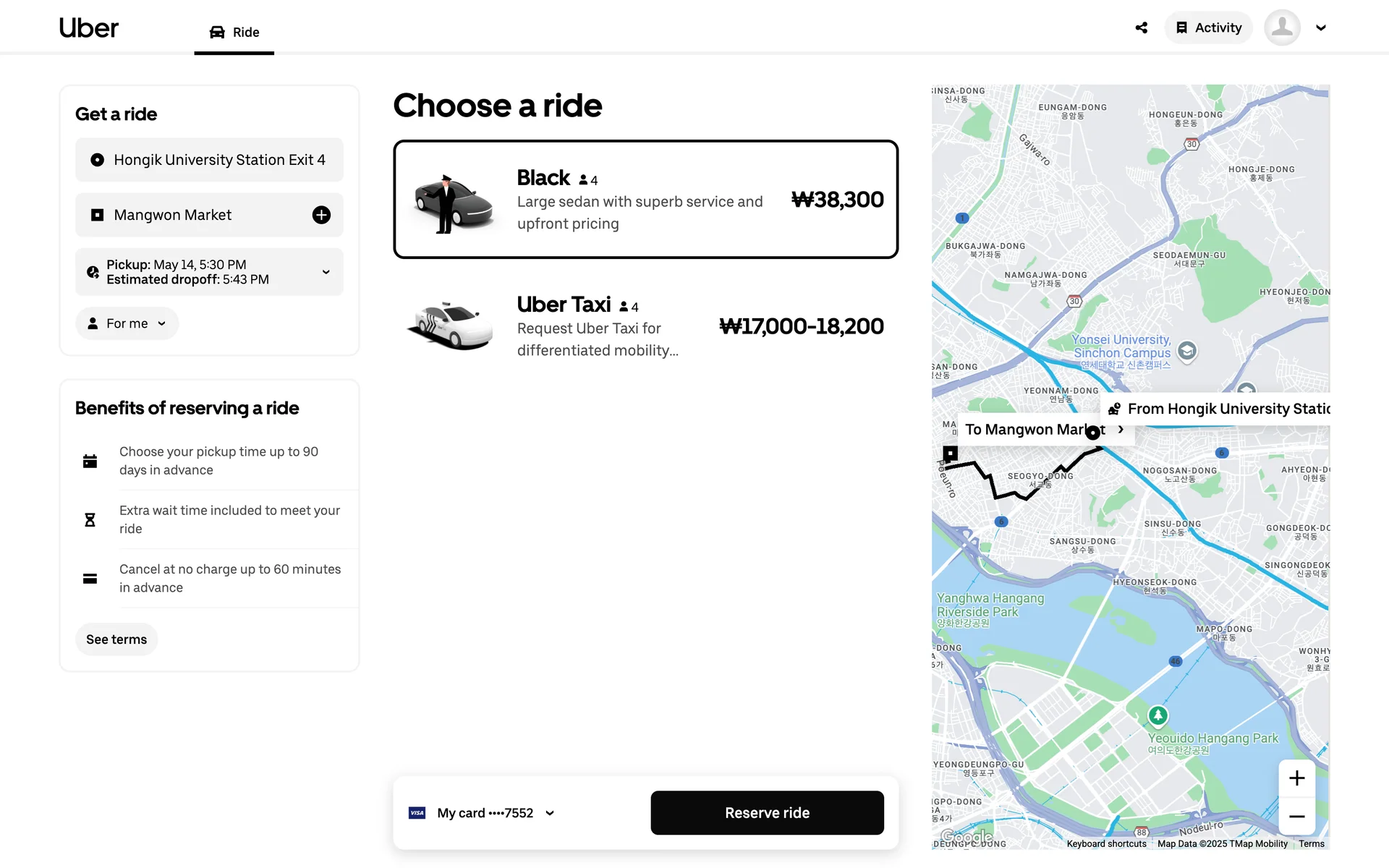Switch to the Ride tab
Screen dimensions: 1389x868
(234, 33)
